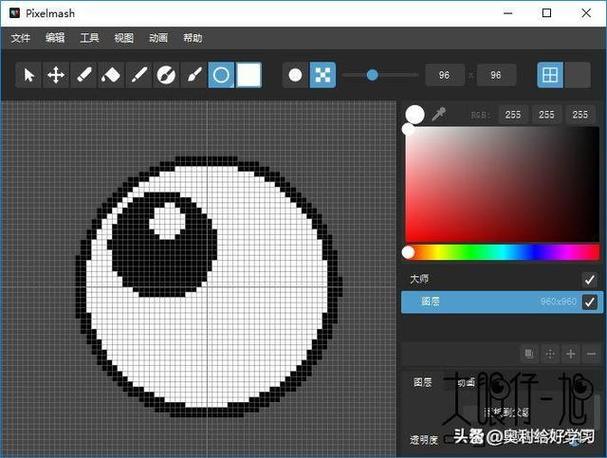This screenshot has width=607, height=458.
Task: Pick the pencil drawing tool
Action: click(84, 75)
